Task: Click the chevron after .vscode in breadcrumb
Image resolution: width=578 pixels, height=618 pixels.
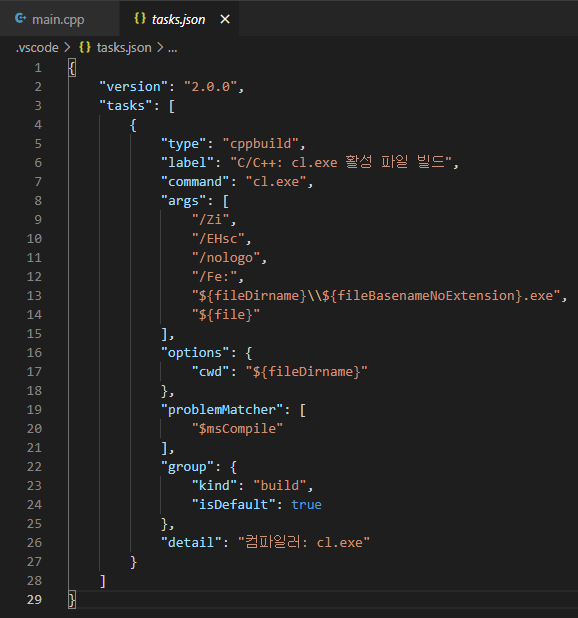Action: point(68,48)
